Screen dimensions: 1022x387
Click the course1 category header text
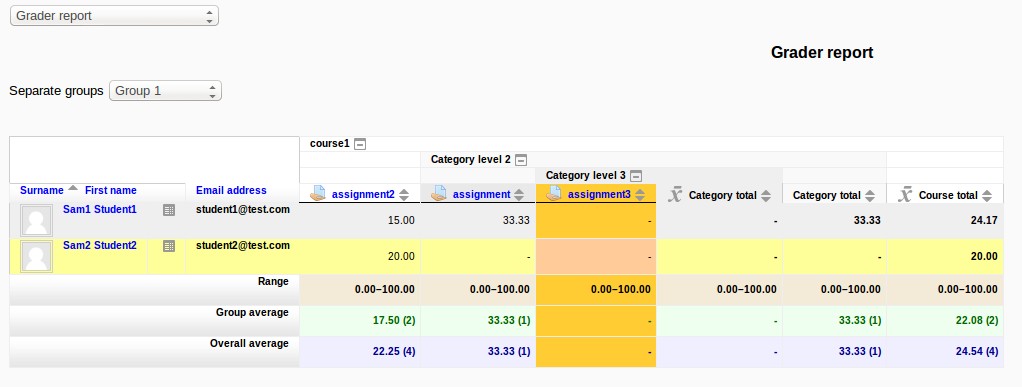click(330, 143)
